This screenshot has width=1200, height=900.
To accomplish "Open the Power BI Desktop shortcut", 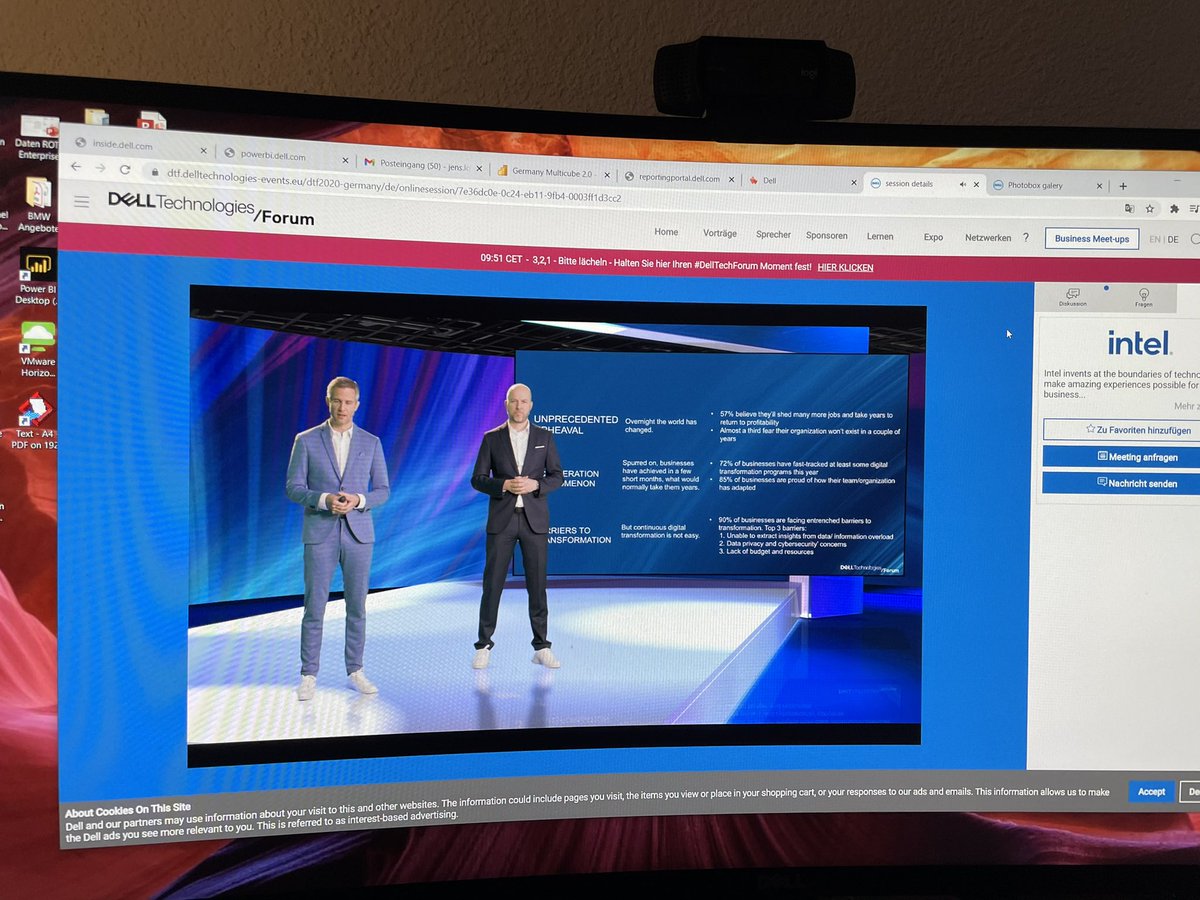I will [38, 279].
